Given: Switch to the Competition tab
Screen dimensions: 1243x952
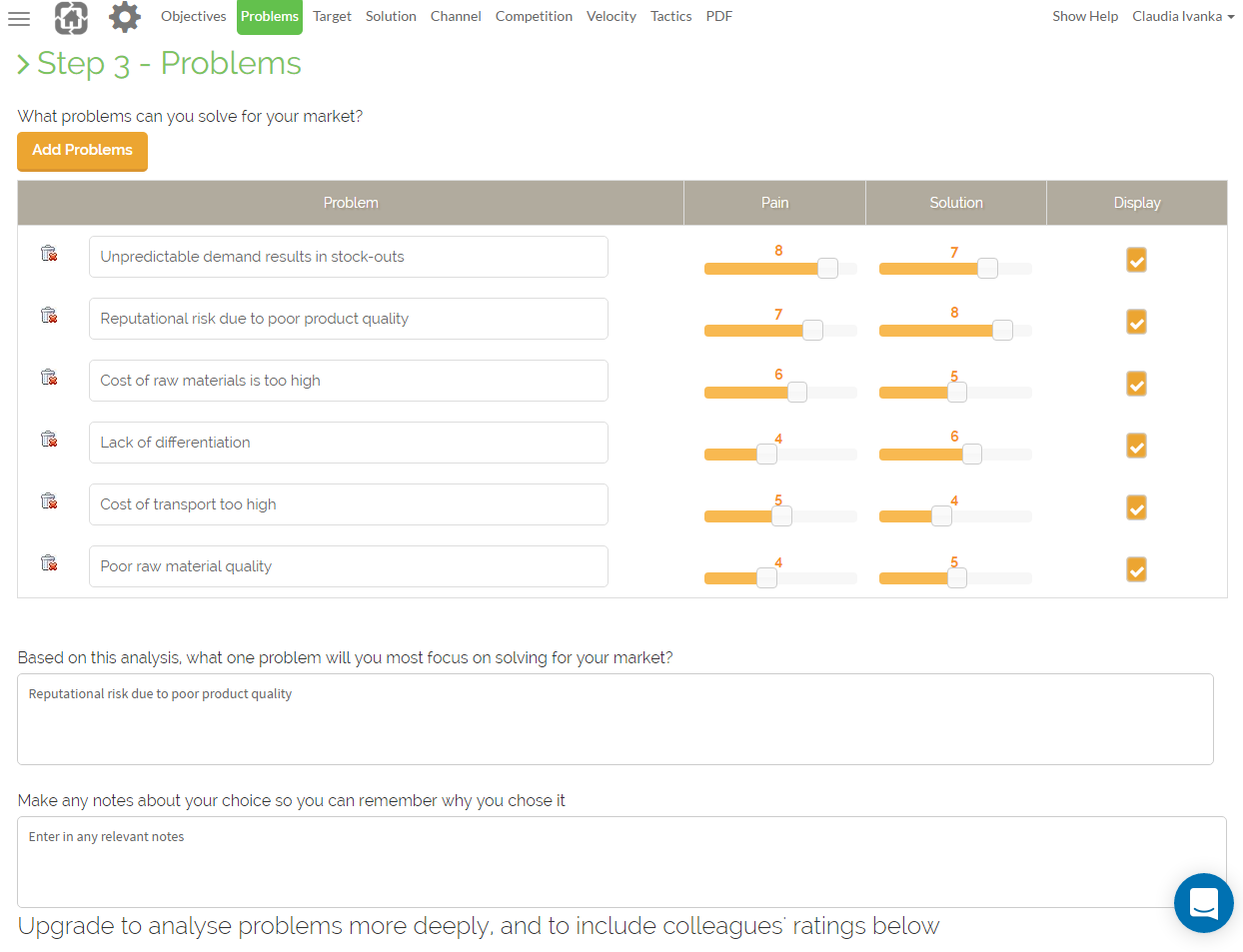Looking at the screenshot, I should (x=534, y=16).
